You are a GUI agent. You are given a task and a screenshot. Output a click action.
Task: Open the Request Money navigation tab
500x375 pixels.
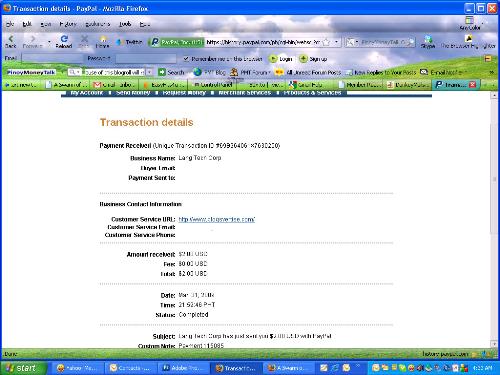184,93
